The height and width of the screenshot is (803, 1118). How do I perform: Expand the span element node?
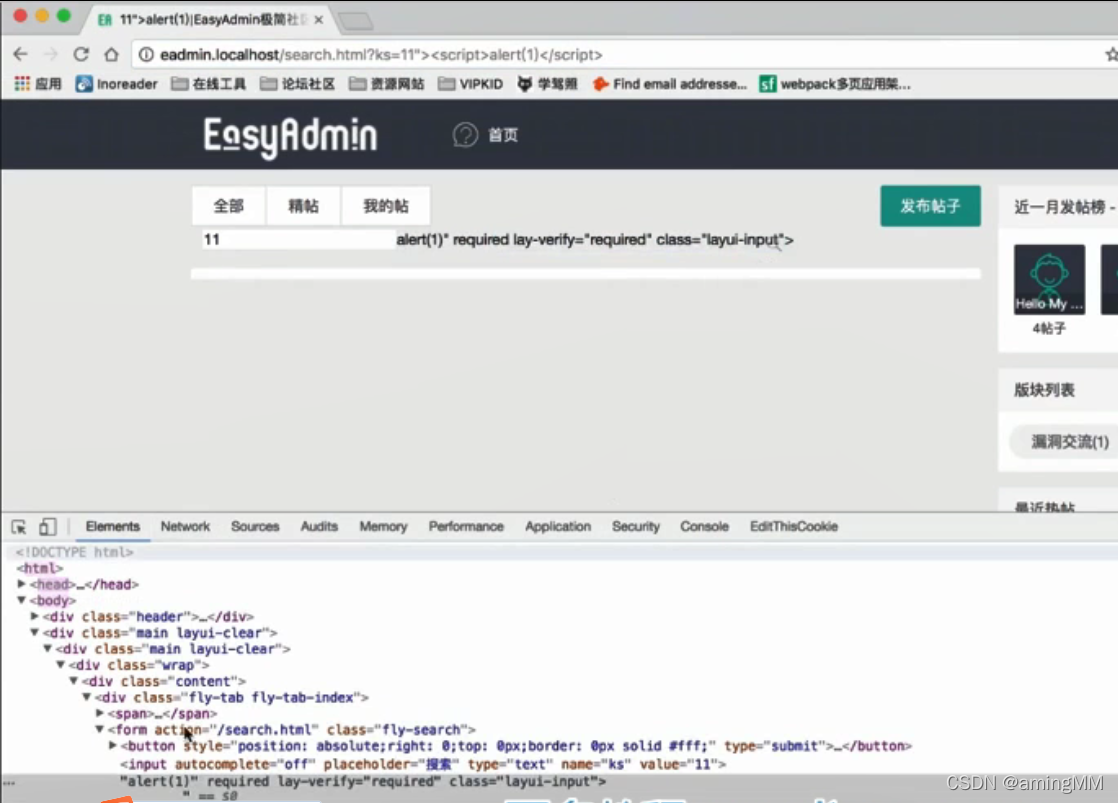(x=100, y=713)
